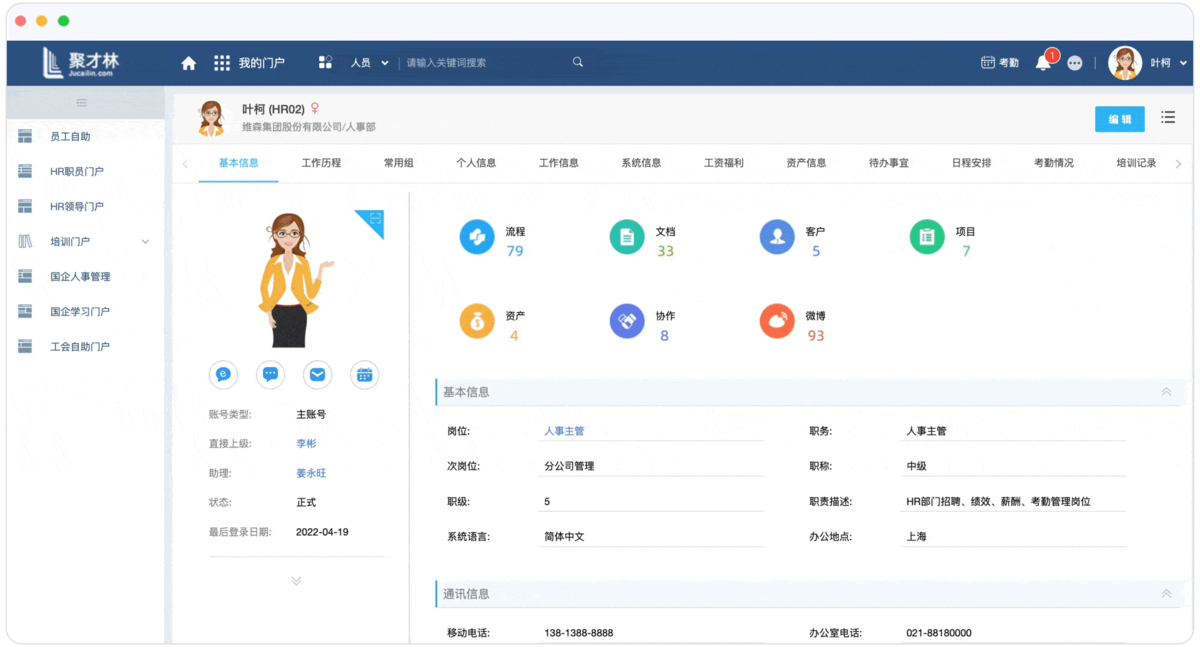
Task: Open the notification bell with red badge
Action: pyautogui.click(x=1043, y=62)
